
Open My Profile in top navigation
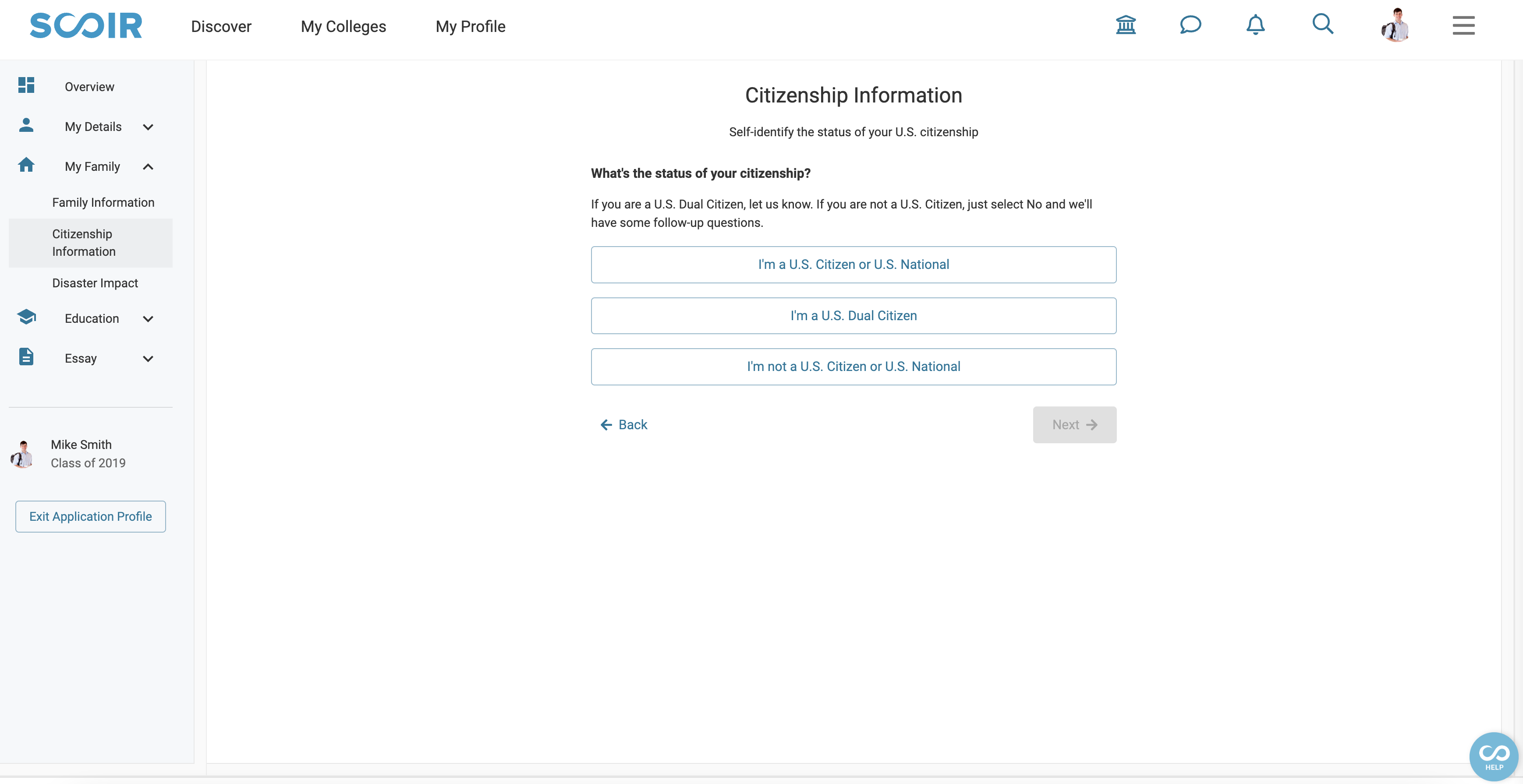coord(471,27)
